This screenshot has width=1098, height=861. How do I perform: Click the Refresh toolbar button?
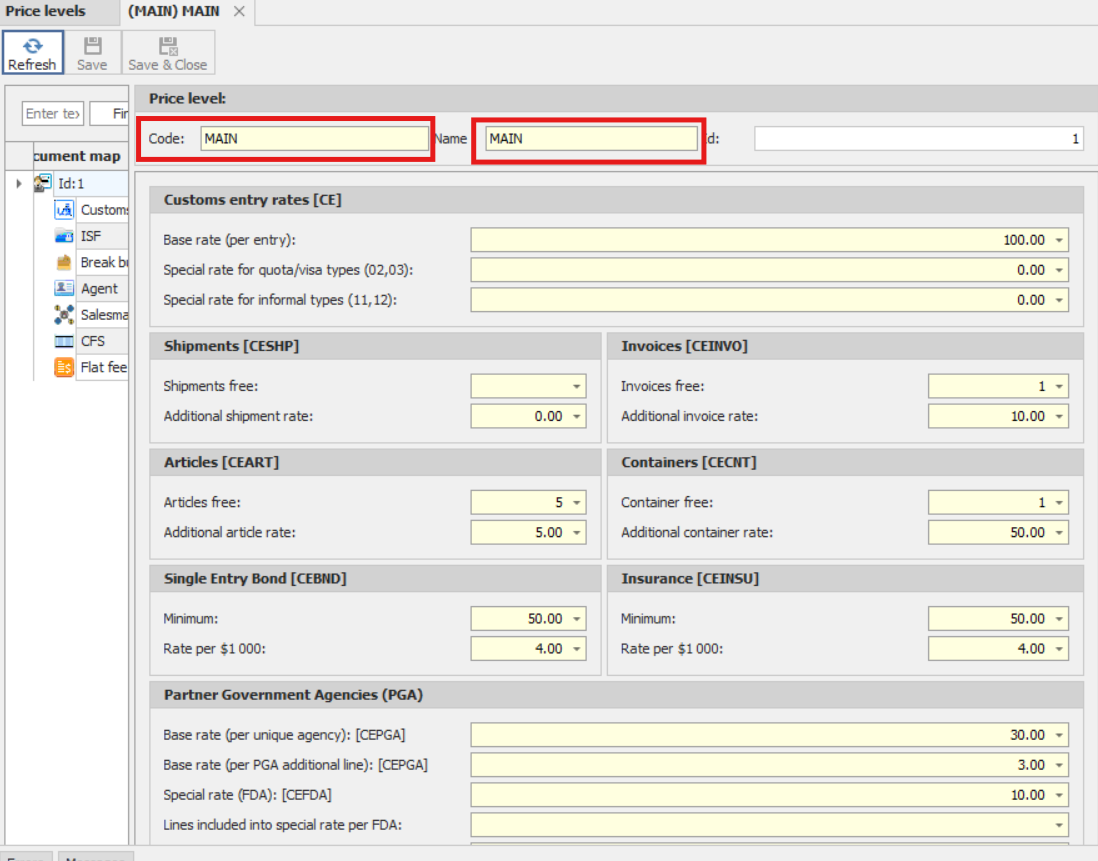32,53
